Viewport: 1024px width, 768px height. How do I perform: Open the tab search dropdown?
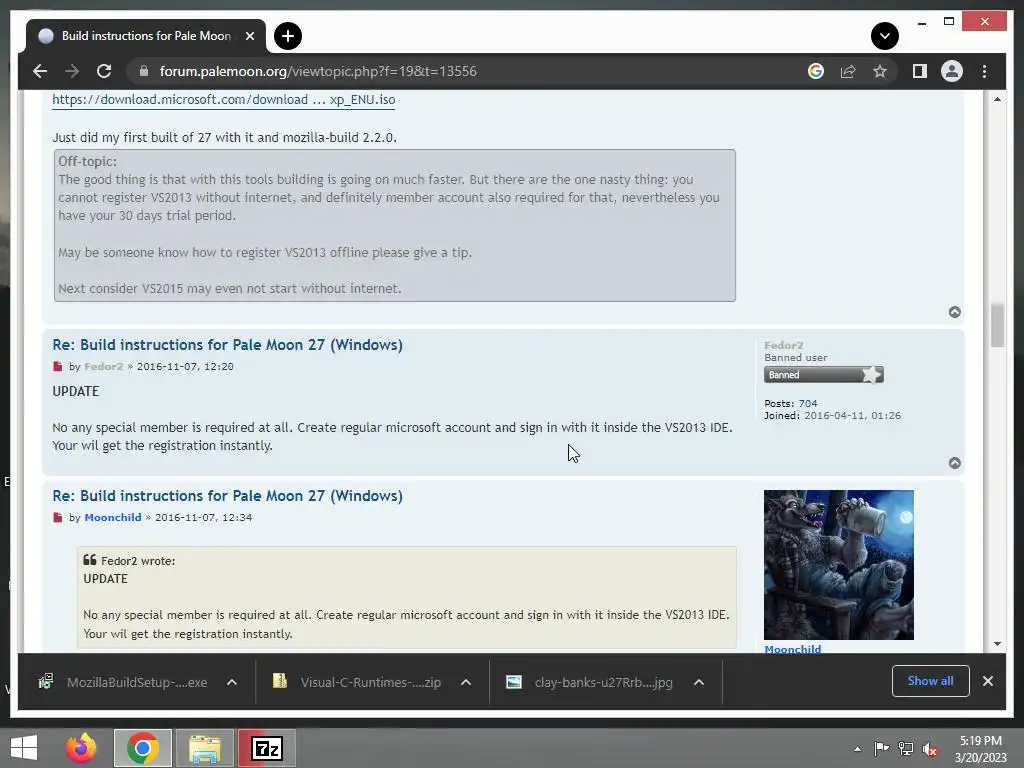(884, 36)
